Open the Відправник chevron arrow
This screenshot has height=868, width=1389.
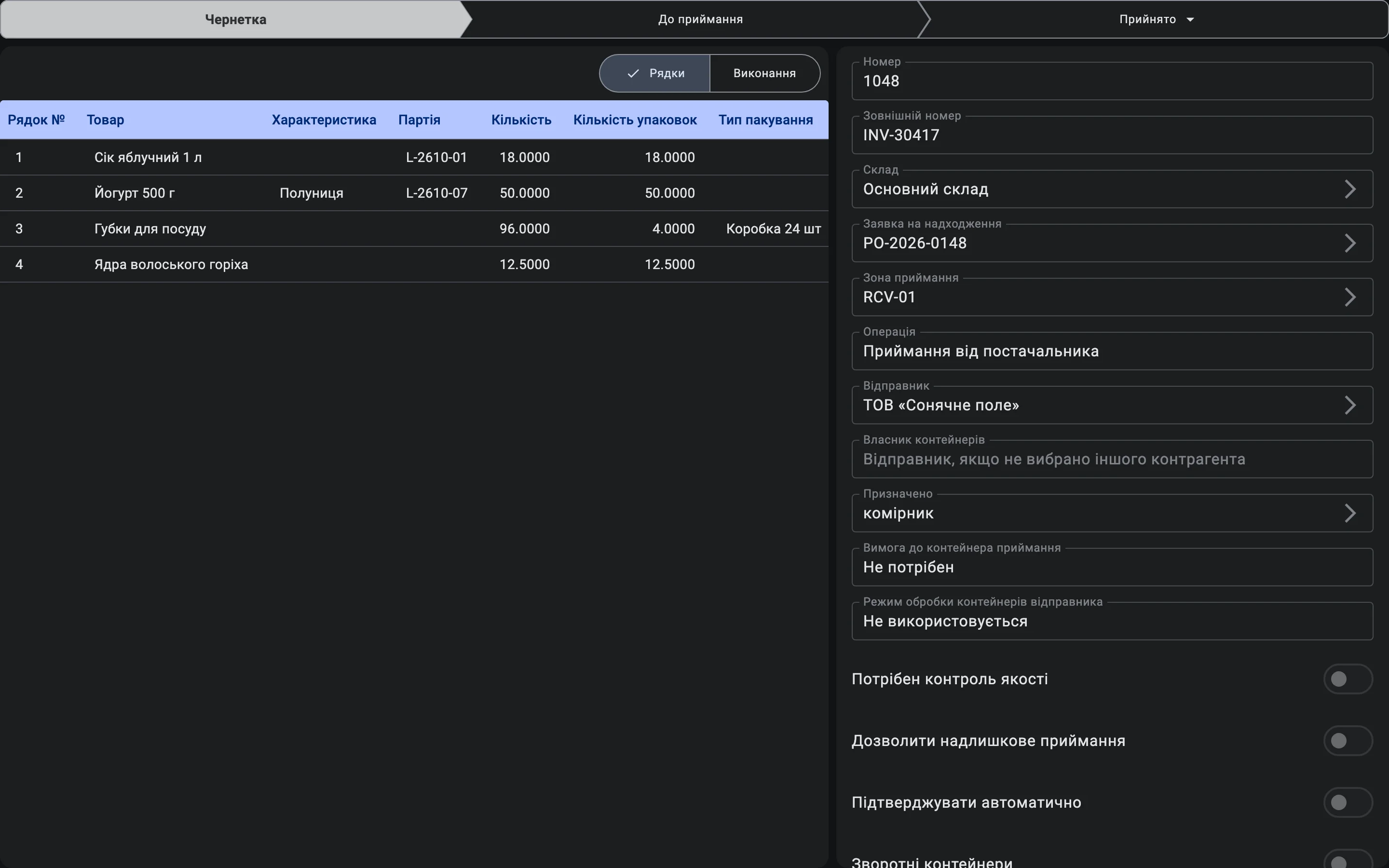click(1350, 405)
